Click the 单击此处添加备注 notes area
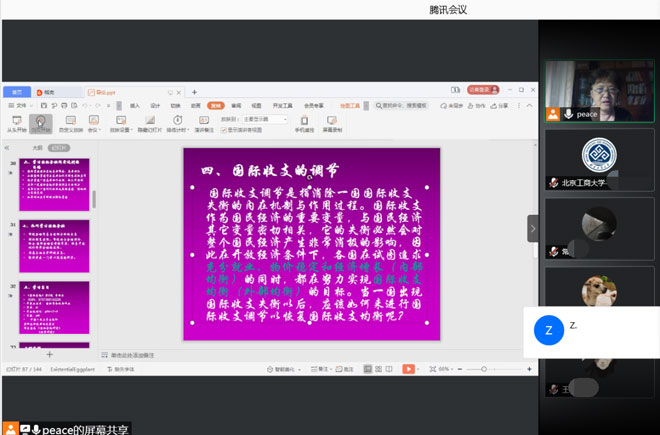 [133, 355]
